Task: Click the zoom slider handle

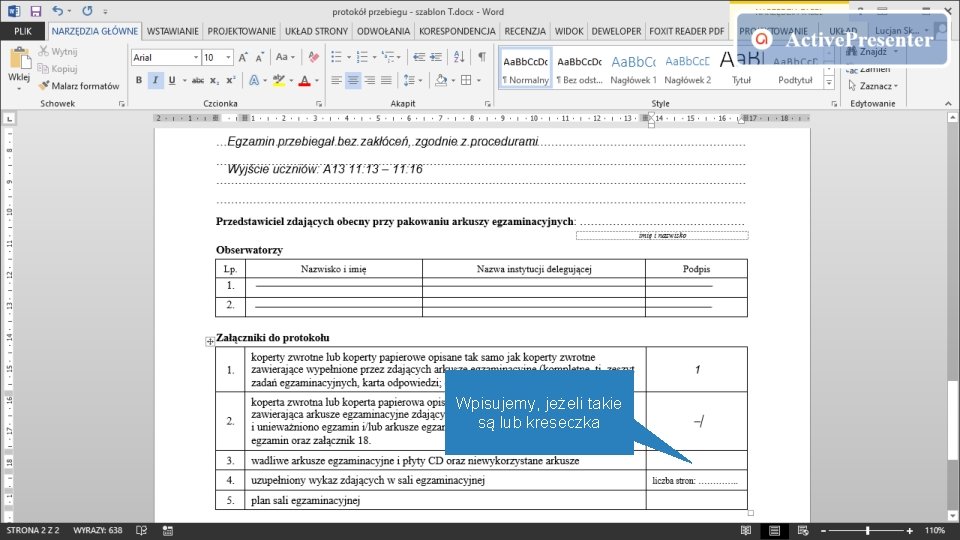Action: coord(868,531)
